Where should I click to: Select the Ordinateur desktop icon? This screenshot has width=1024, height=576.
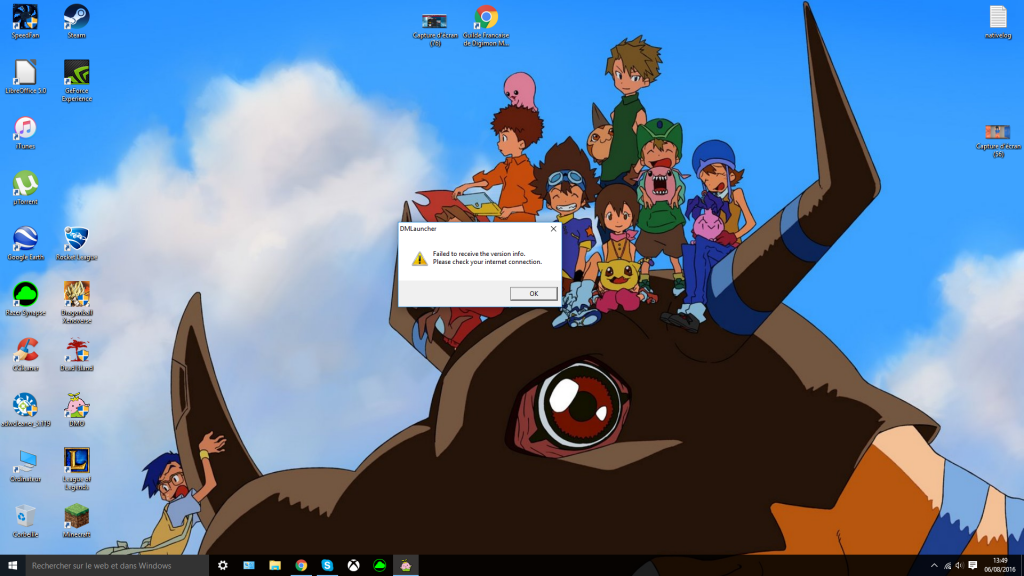click(25, 466)
